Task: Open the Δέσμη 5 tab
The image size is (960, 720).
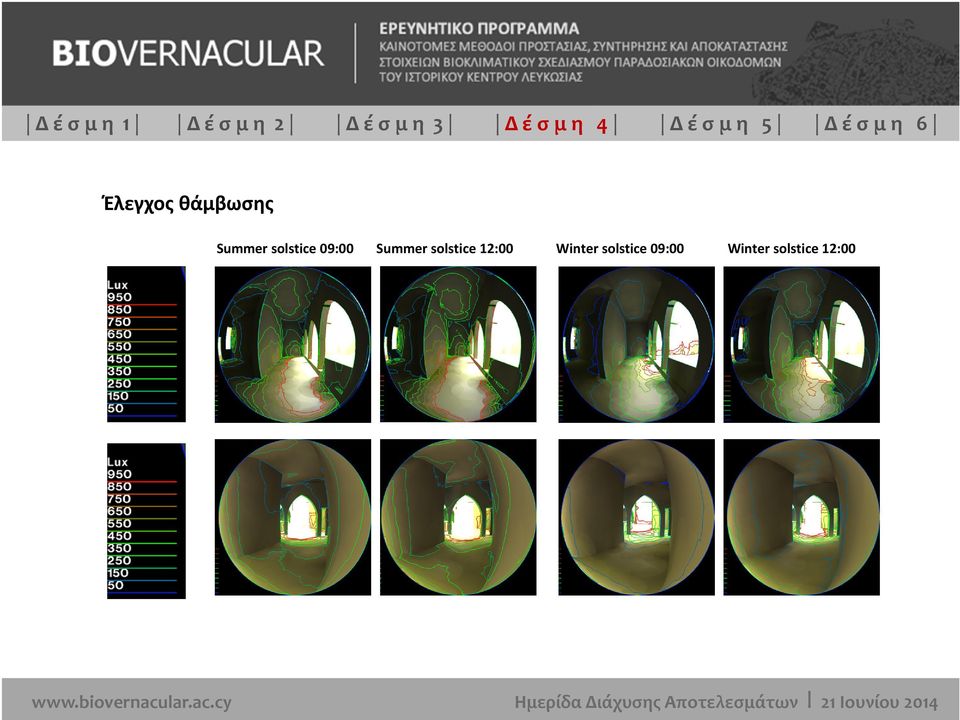Action: [721, 124]
